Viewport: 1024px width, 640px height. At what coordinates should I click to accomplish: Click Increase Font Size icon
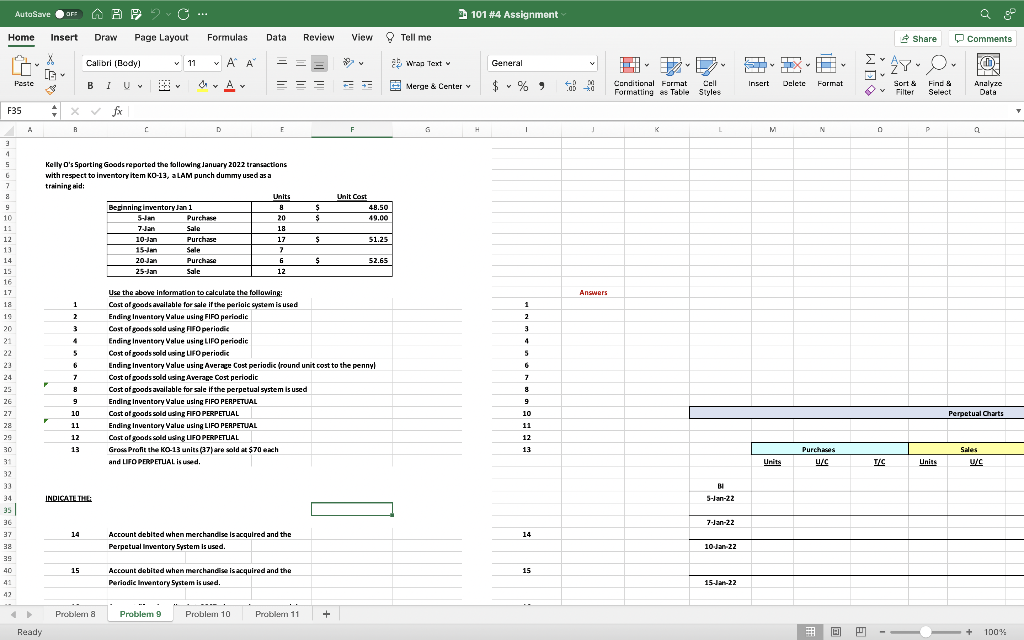pos(232,63)
